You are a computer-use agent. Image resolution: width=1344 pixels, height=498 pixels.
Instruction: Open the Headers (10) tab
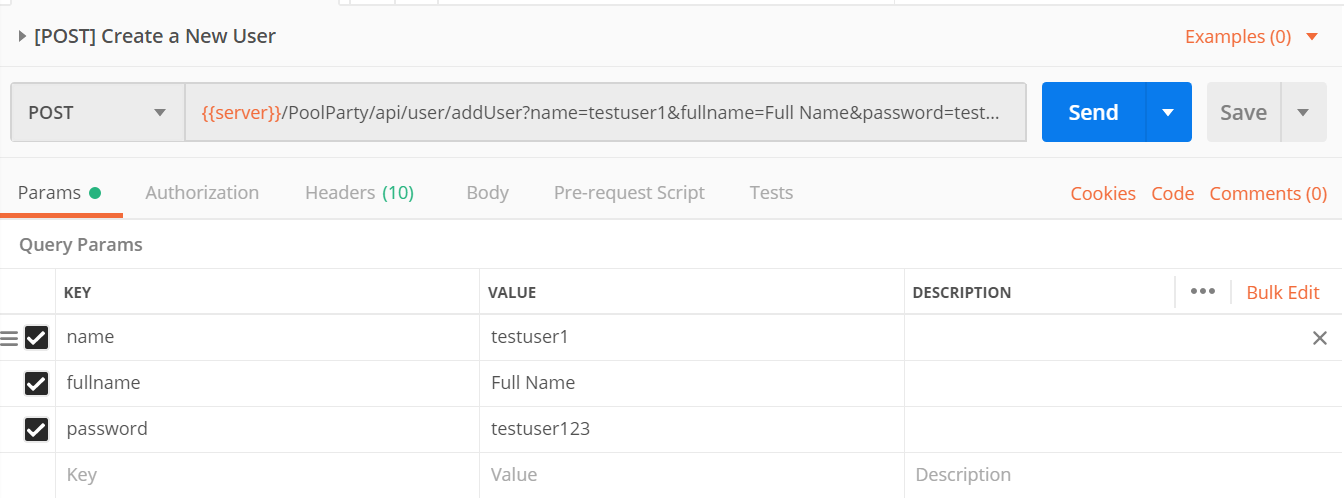[359, 193]
